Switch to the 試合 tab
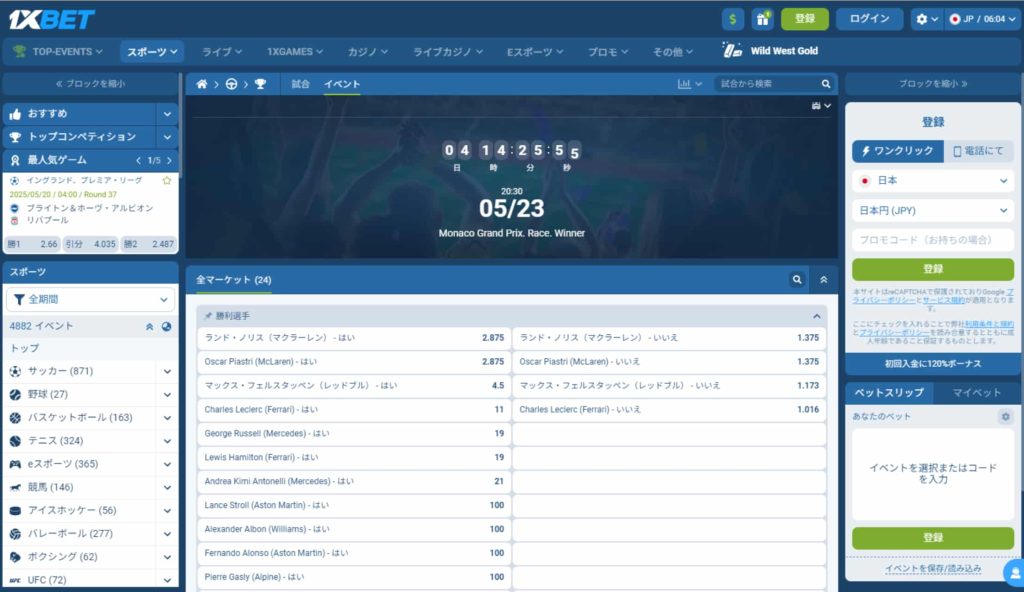The image size is (1024, 592). [x=300, y=84]
